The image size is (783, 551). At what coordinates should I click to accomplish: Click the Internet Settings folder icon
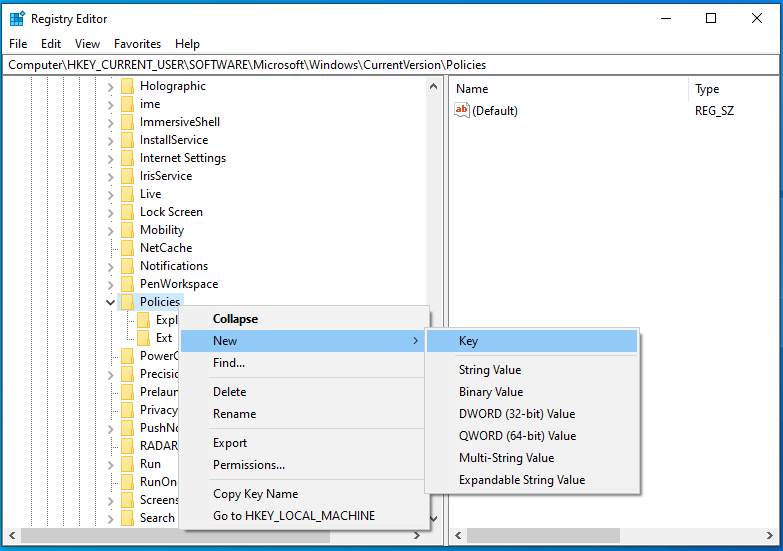(x=127, y=158)
